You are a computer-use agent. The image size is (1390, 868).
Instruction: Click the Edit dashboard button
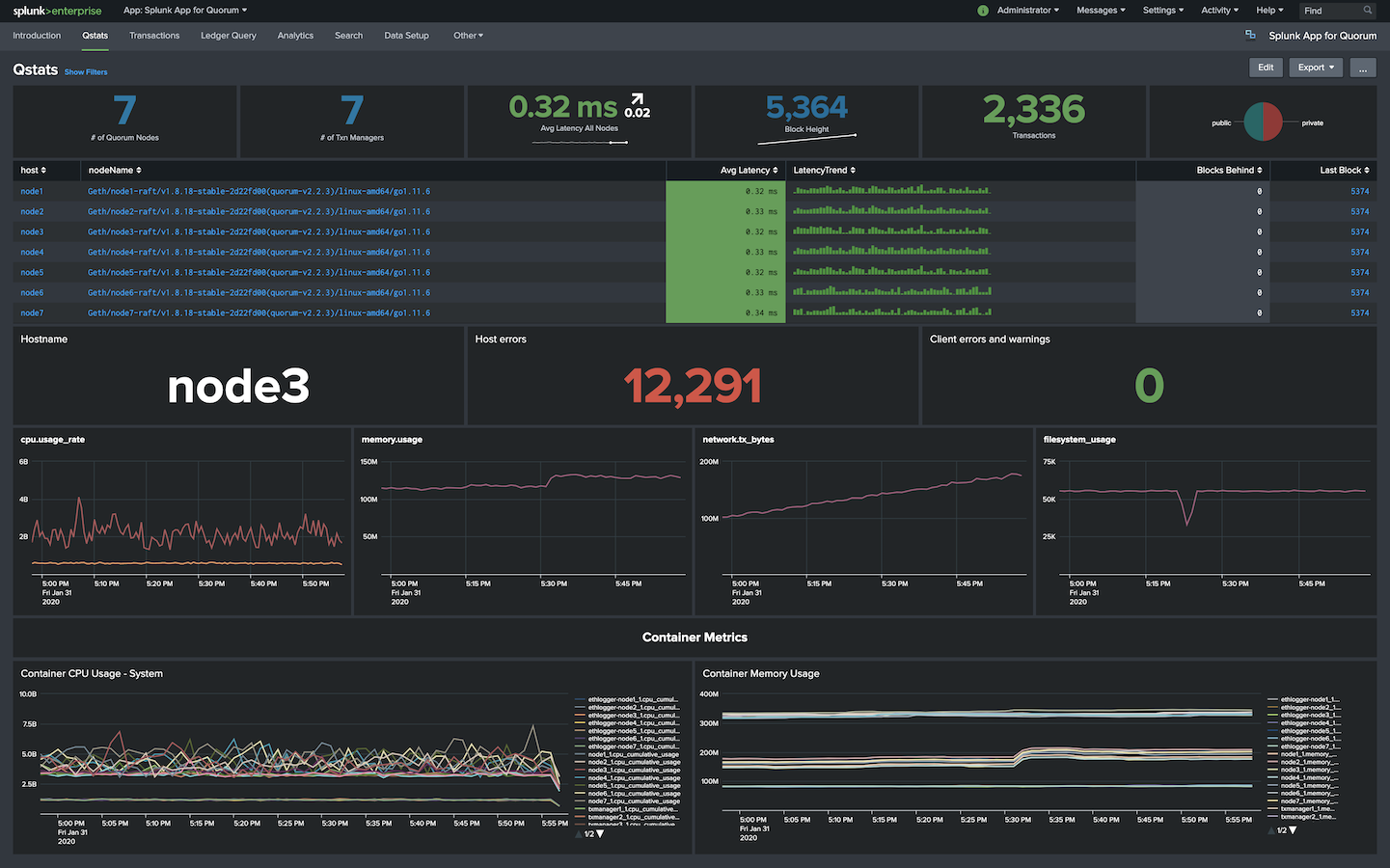1266,68
